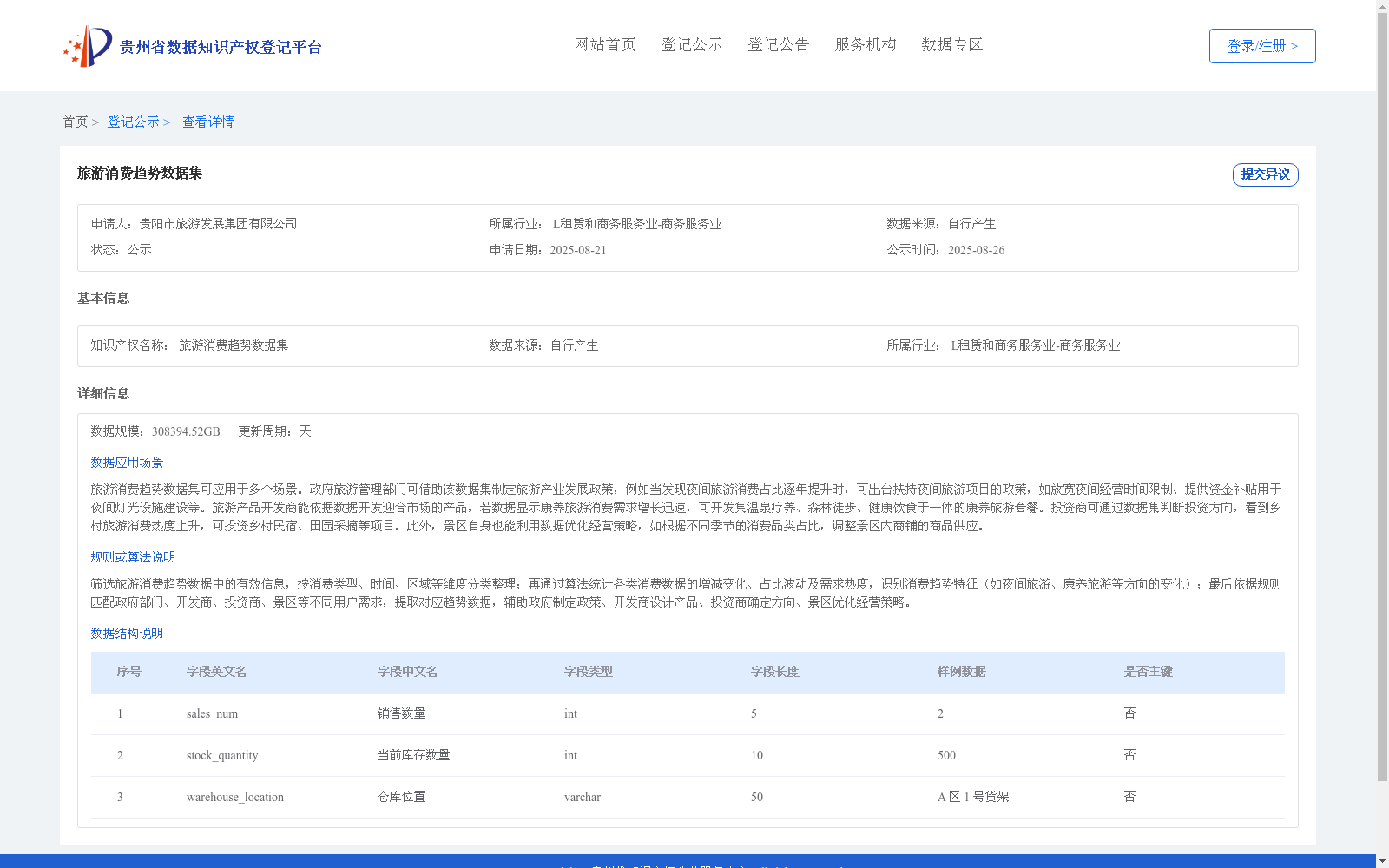The image size is (1389, 868).
Task: Open 服务机构 in the navigation bar
Action: point(866,45)
